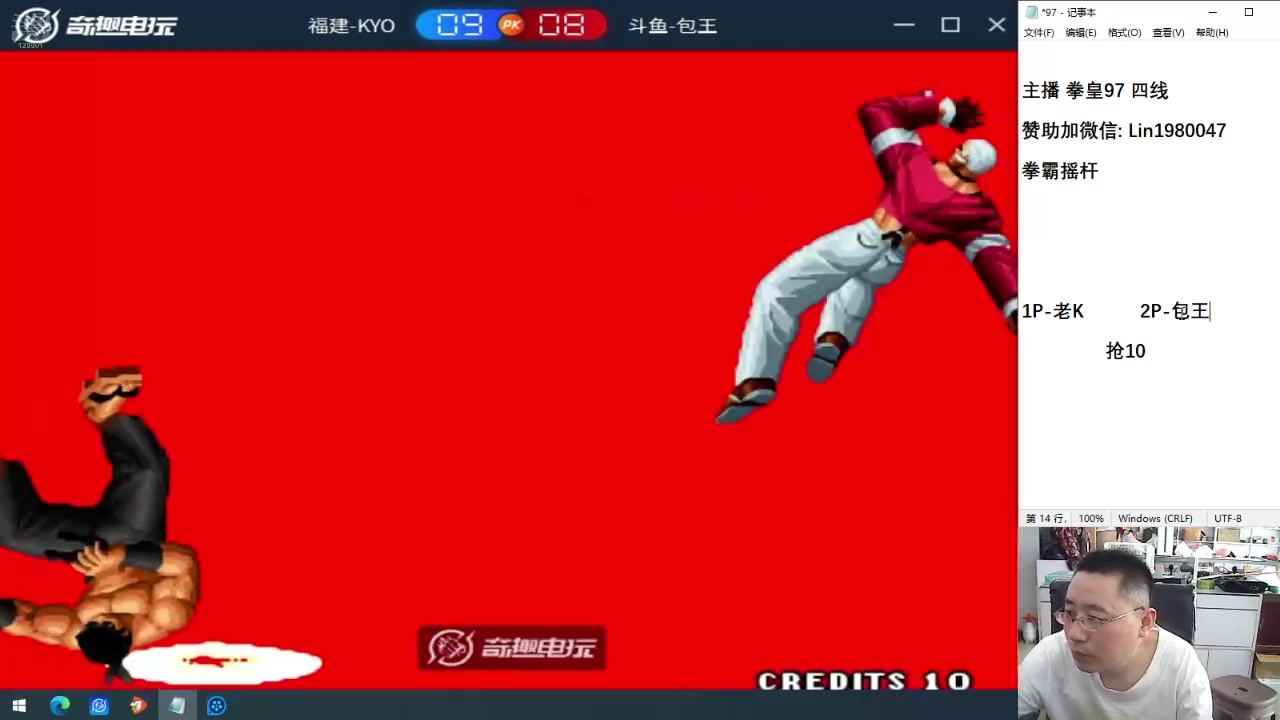Close the game platform window
The width and height of the screenshot is (1280, 720).
click(x=996, y=25)
